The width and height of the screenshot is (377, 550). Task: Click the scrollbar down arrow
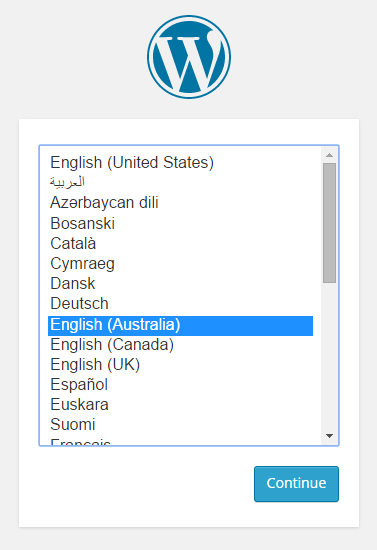[x=329, y=436]
